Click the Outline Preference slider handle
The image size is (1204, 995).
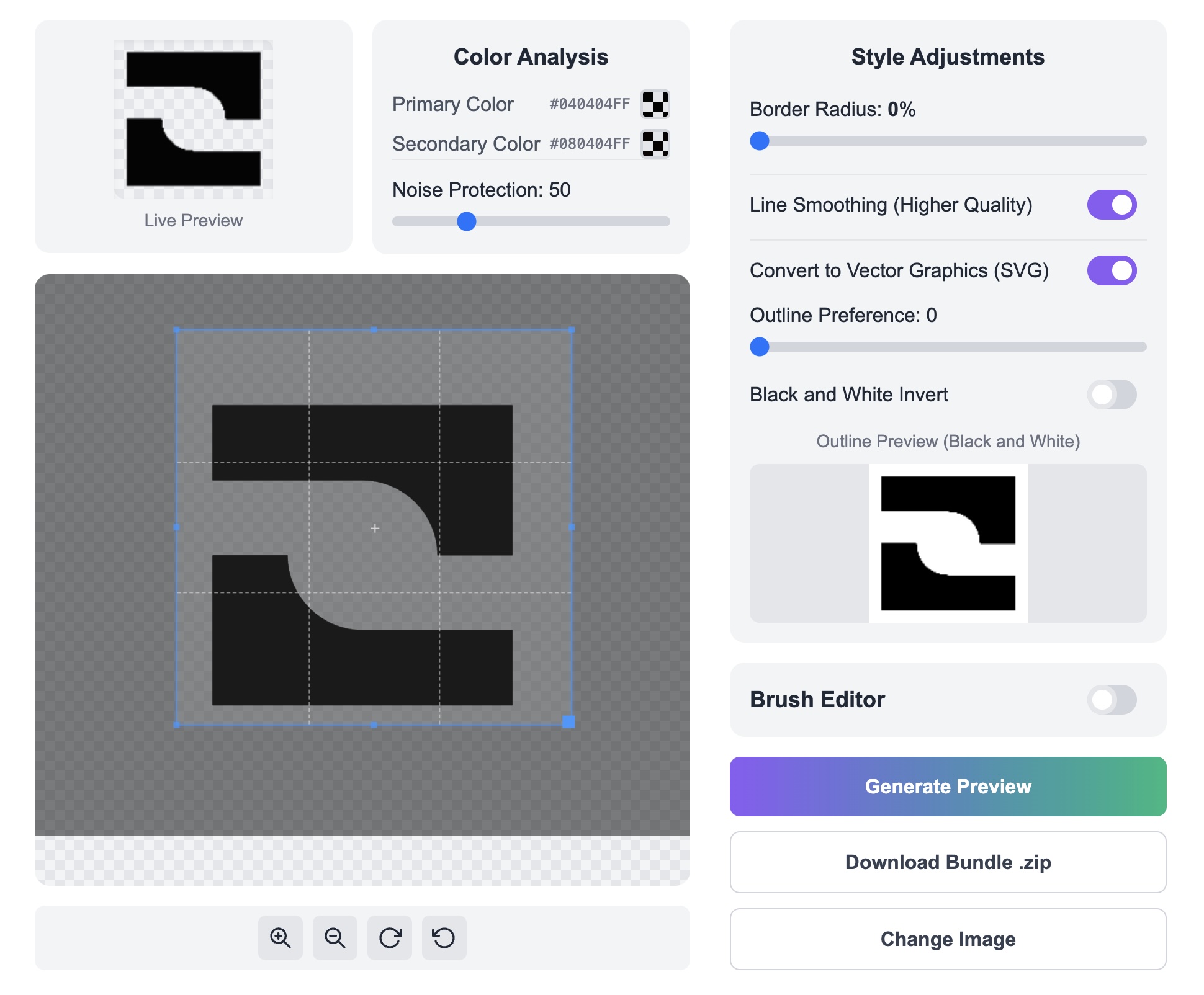(x=760, y=347)
